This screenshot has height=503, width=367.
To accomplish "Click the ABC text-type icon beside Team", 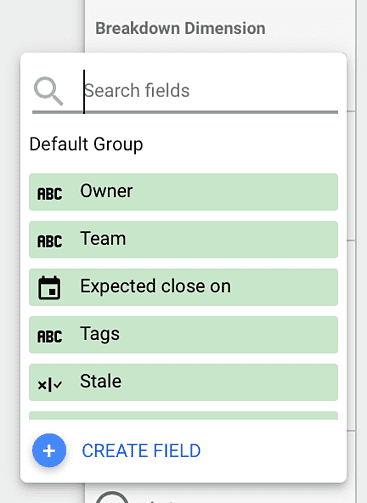I will pyautogui.click(x=50, y=241).
